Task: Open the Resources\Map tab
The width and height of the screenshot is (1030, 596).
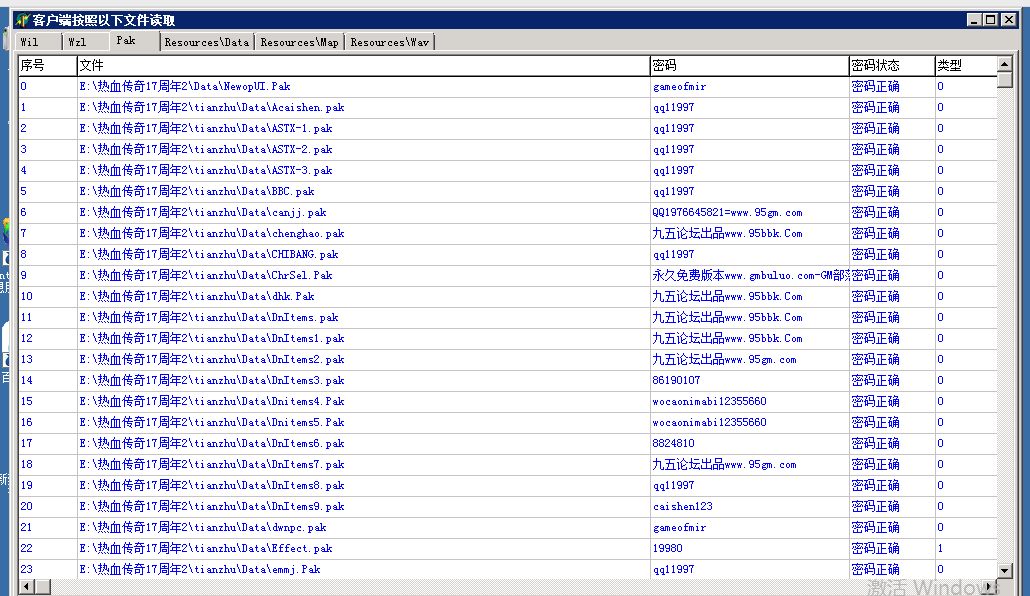Action: point(300,42)
